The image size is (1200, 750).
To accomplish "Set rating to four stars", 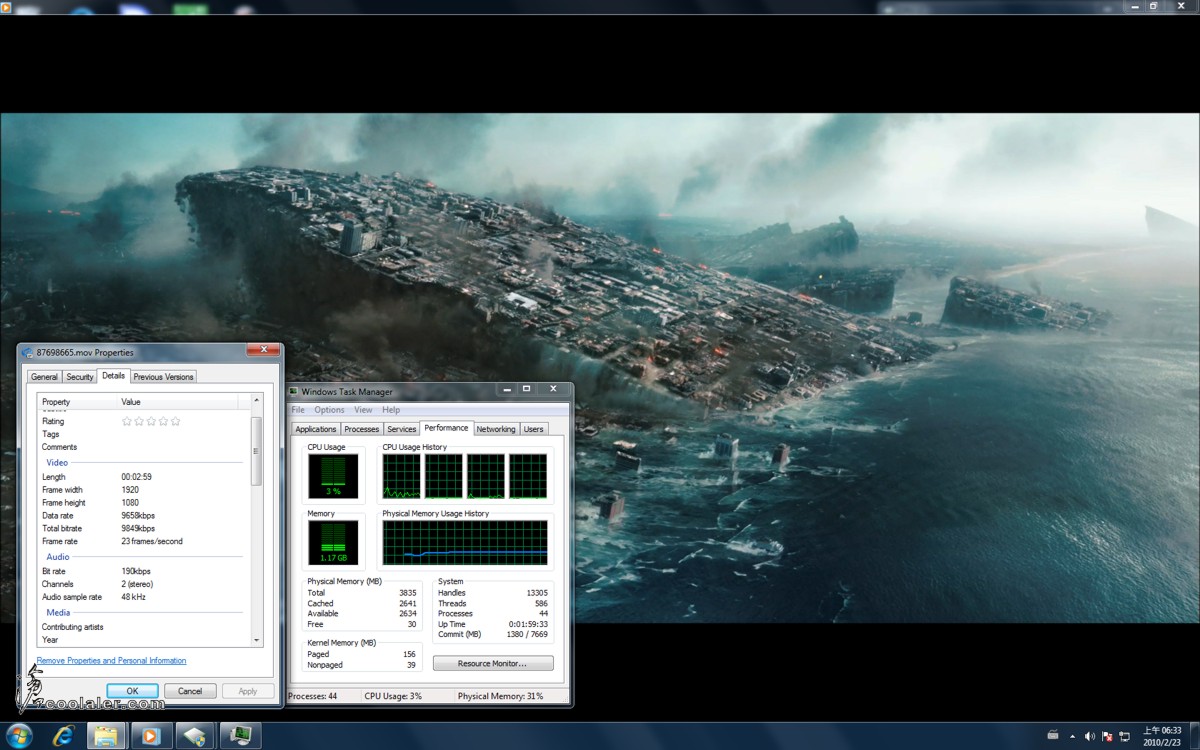I will tap(163, 421).
